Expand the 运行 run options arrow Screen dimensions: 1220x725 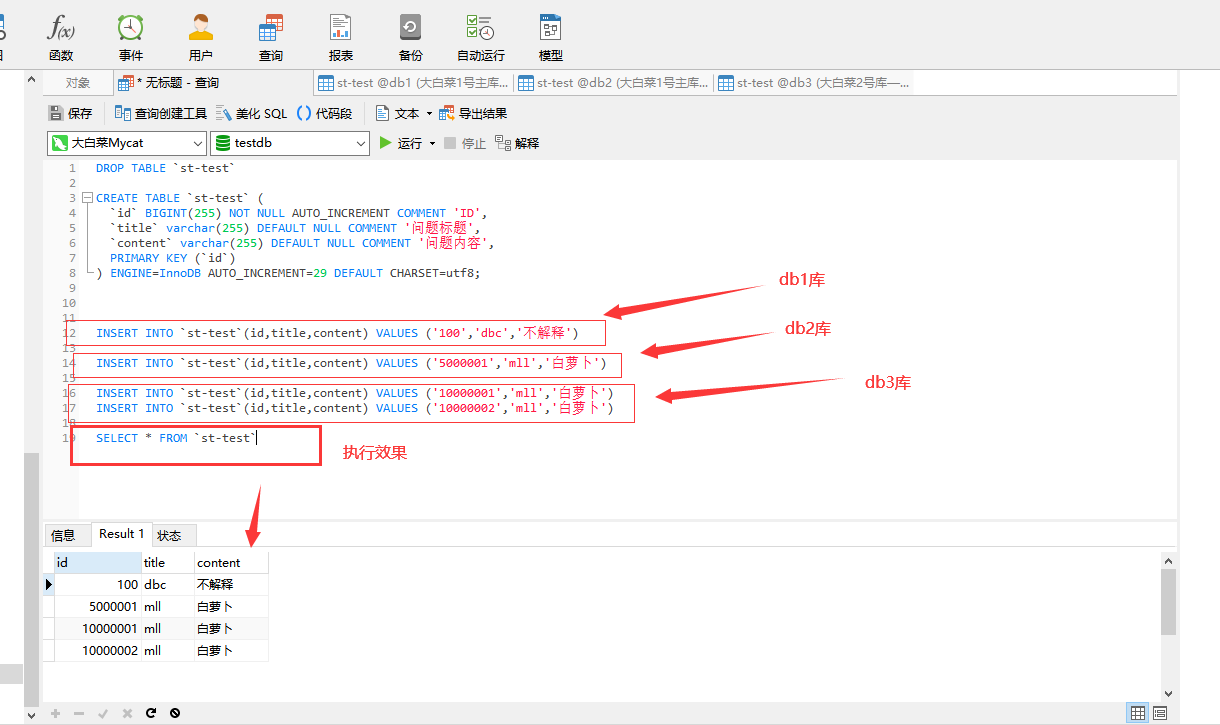click(433, 143)
